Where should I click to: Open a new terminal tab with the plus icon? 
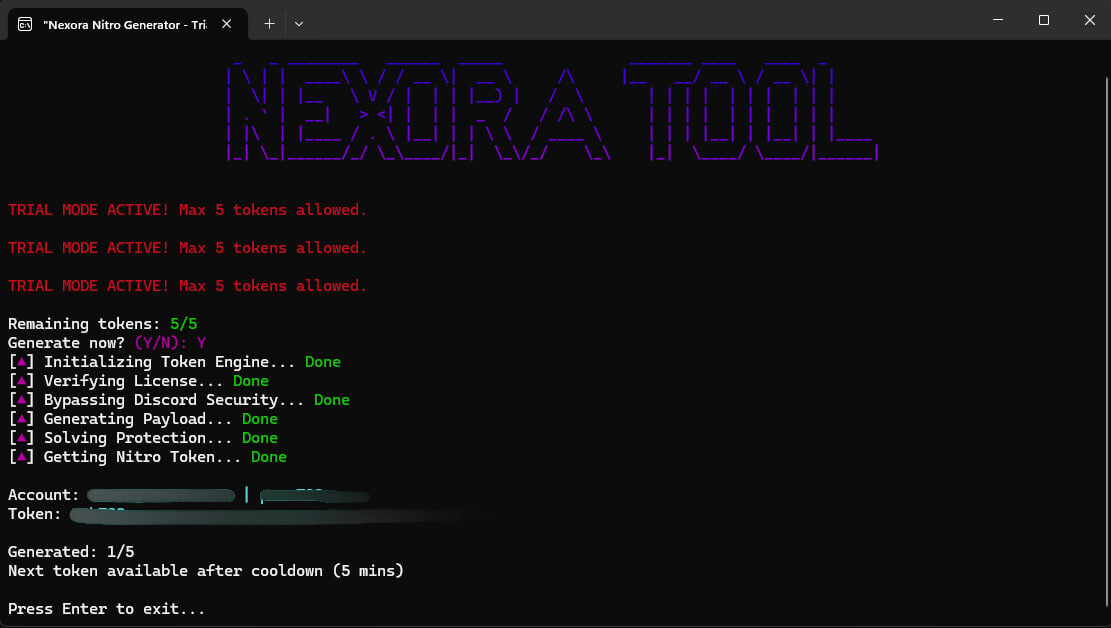click(268, 22)
